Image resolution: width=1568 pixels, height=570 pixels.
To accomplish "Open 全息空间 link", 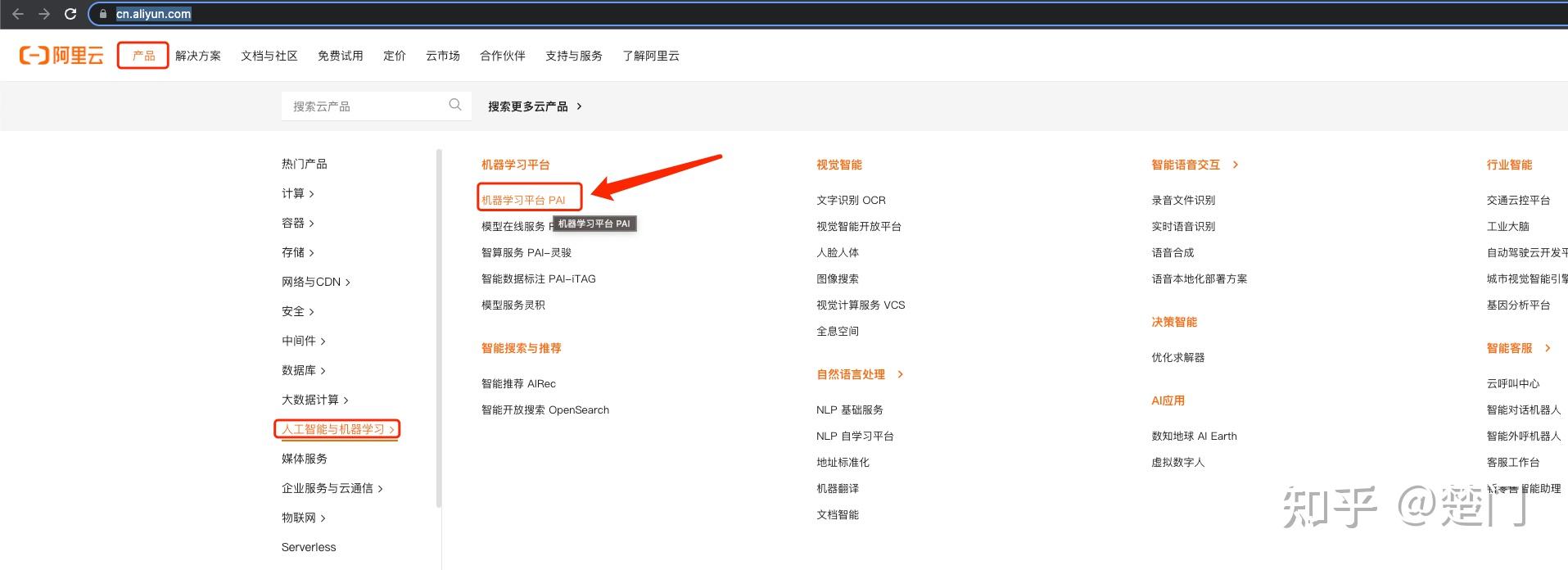I will pyautogui.click(x=838, y=331).
